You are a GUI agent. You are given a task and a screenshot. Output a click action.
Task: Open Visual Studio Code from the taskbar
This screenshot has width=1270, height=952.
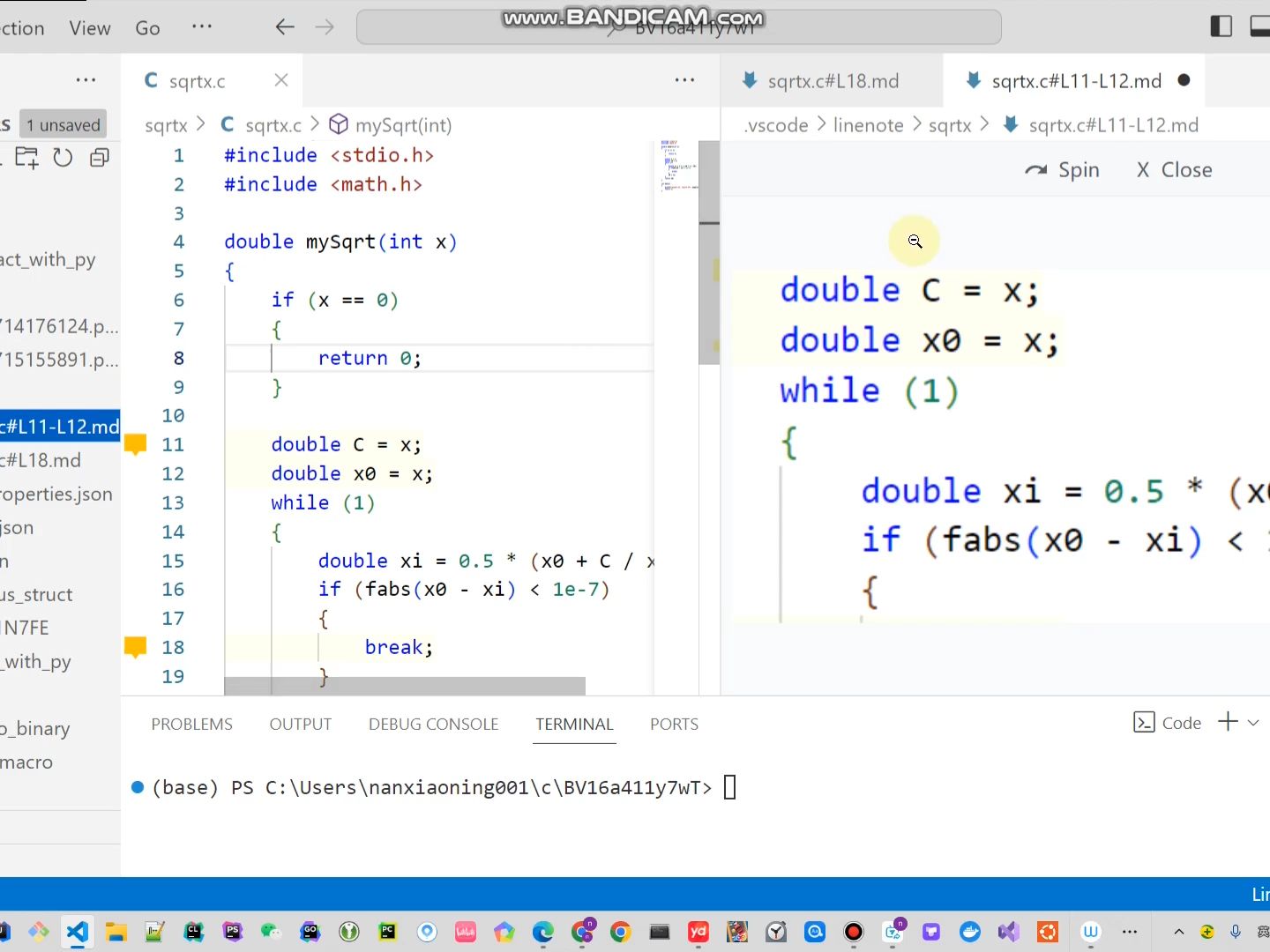pos(78,932)
